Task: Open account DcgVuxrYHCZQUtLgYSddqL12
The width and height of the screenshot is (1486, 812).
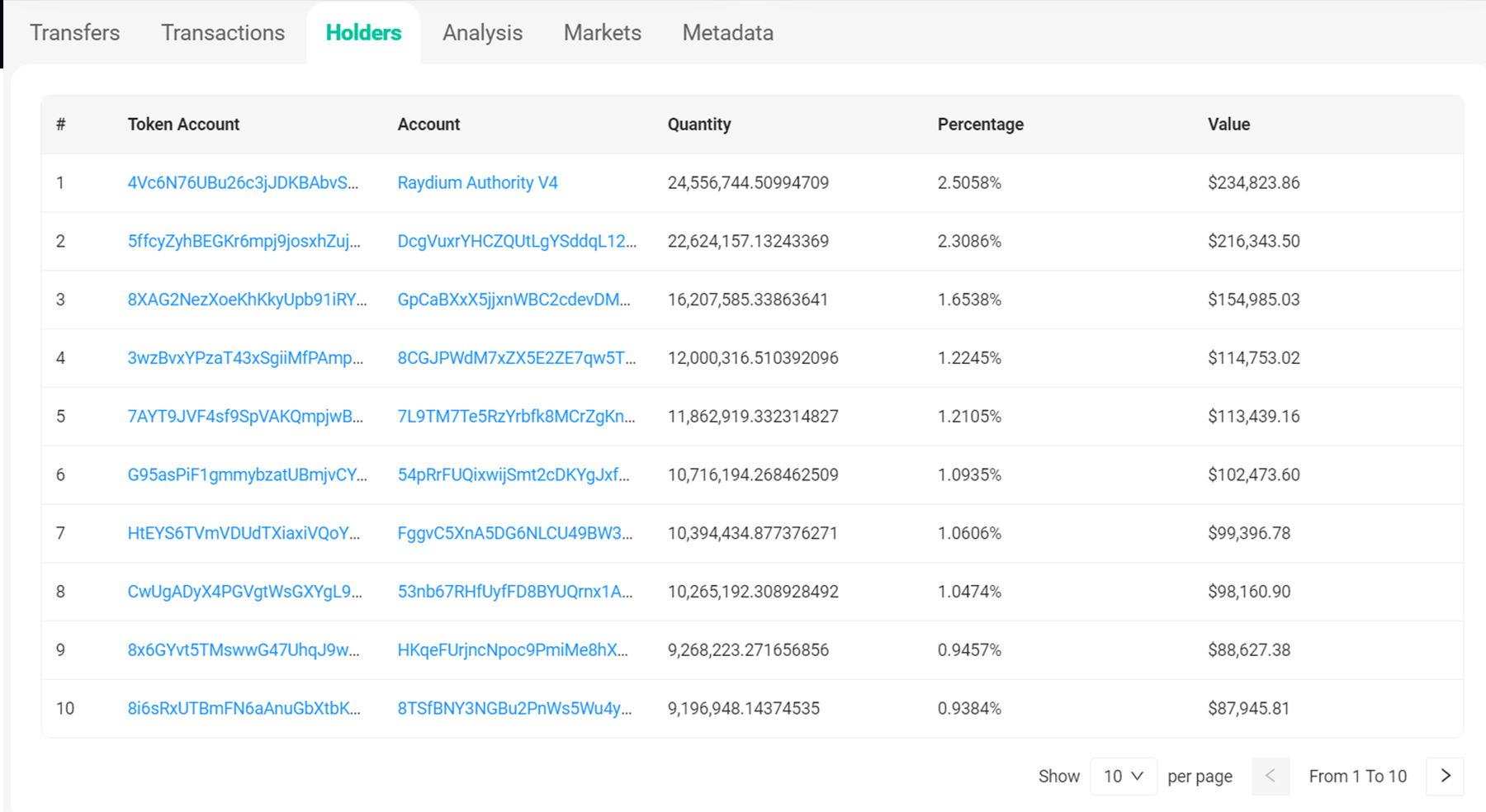Action: (517, 241)
